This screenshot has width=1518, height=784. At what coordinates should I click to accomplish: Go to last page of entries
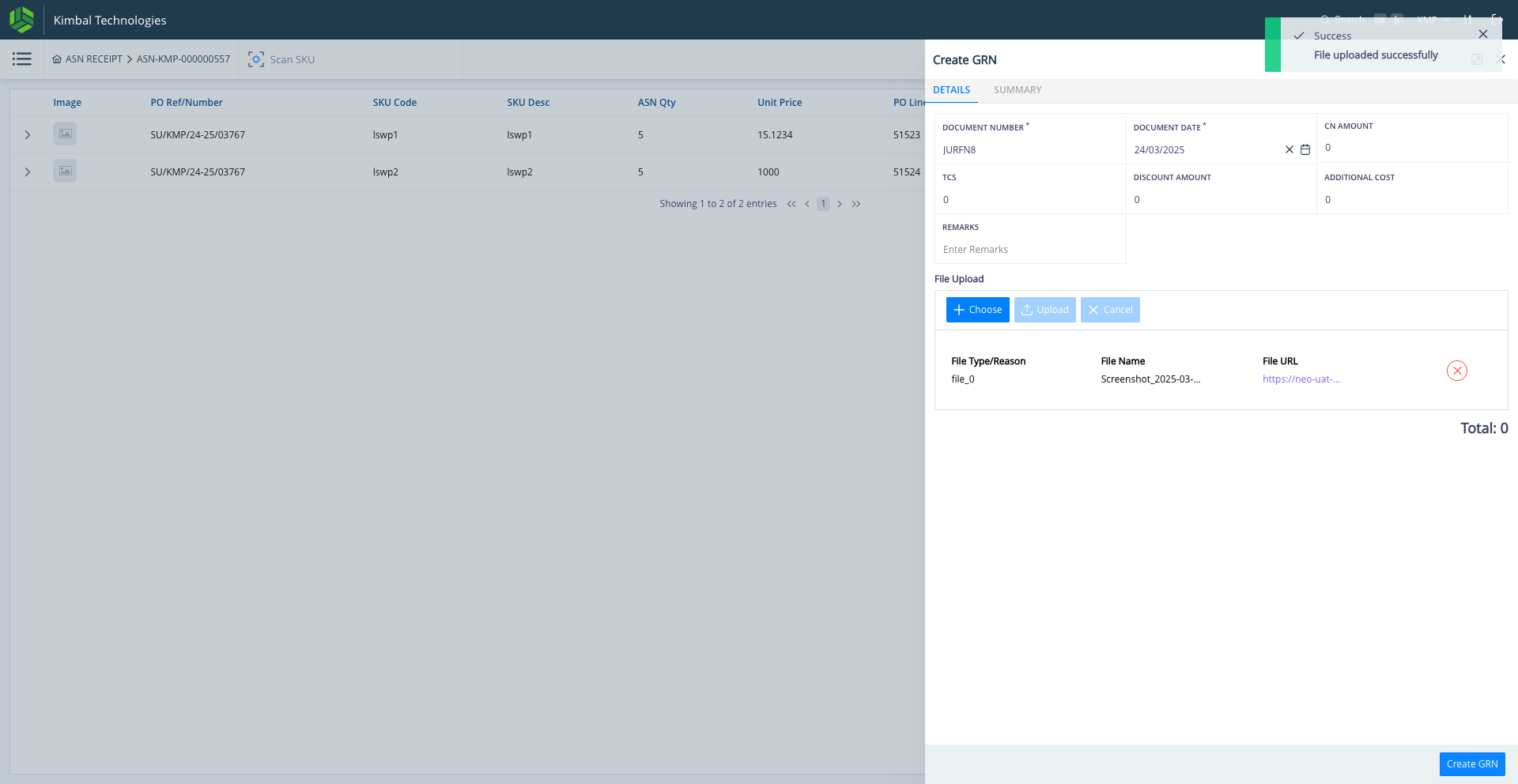click(x=856, y=204)
